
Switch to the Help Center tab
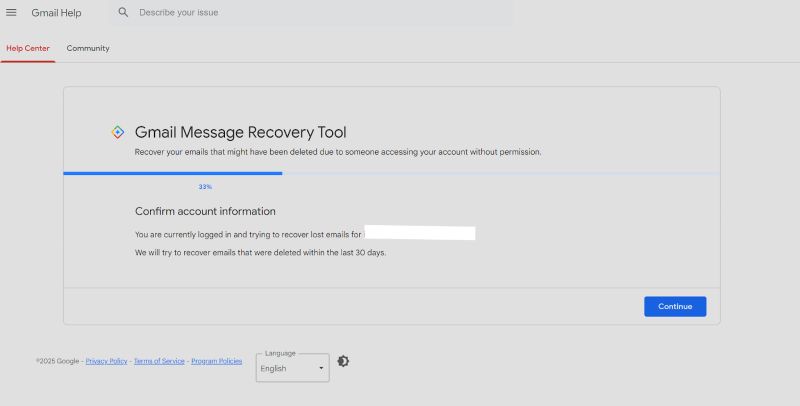(28, 48)
